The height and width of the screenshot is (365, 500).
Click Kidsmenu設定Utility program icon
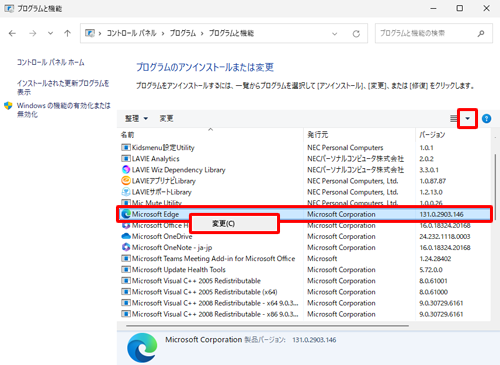click(x=126, y=147)
